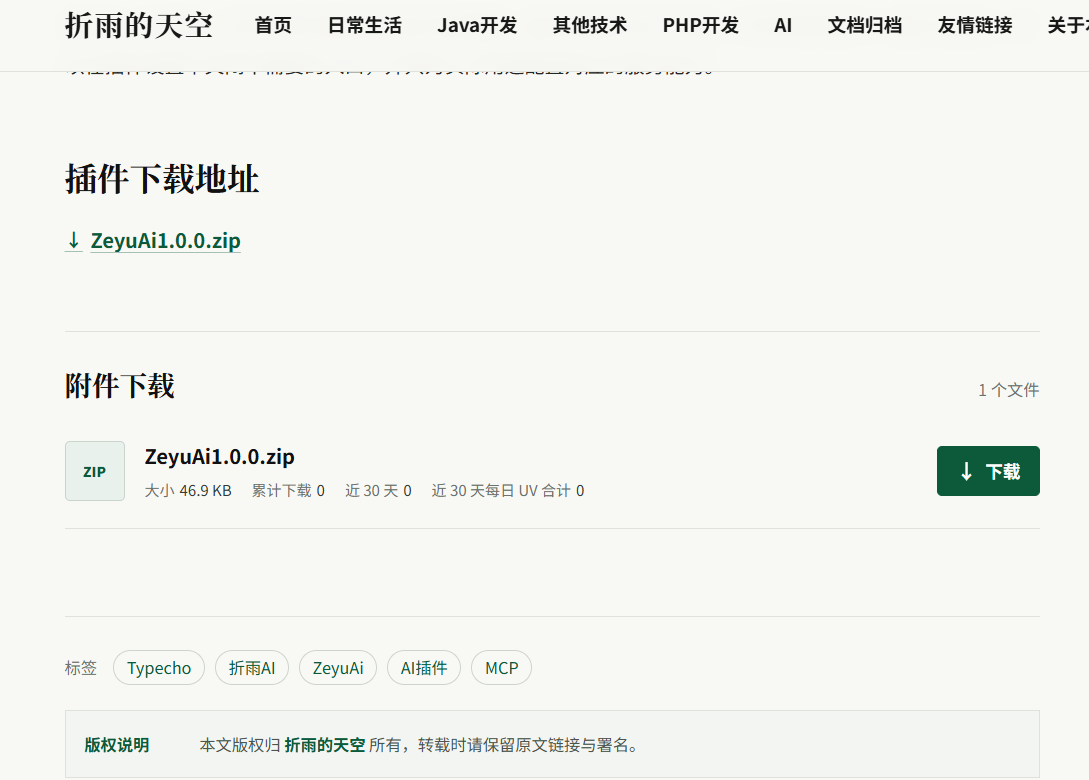Click 折雨的天空 link in the copyright notice

tap(325, 745)
